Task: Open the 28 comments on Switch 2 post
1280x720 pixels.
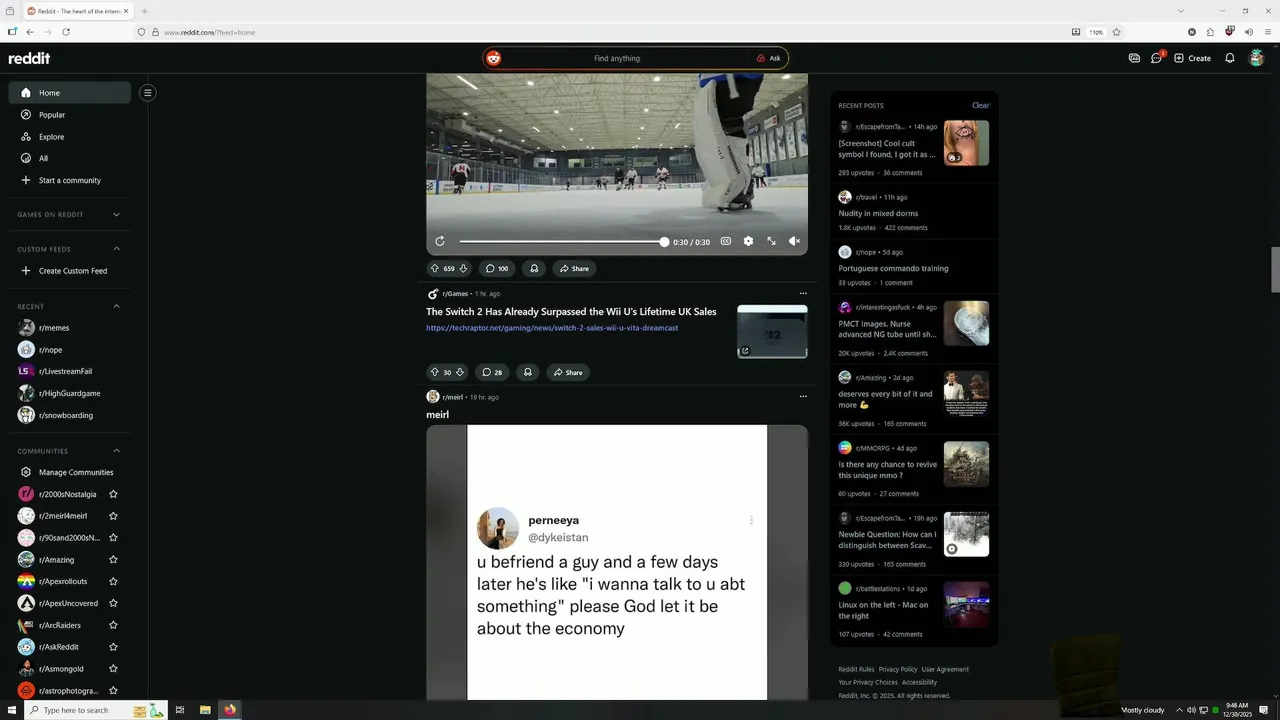Action: pos(492,372)
